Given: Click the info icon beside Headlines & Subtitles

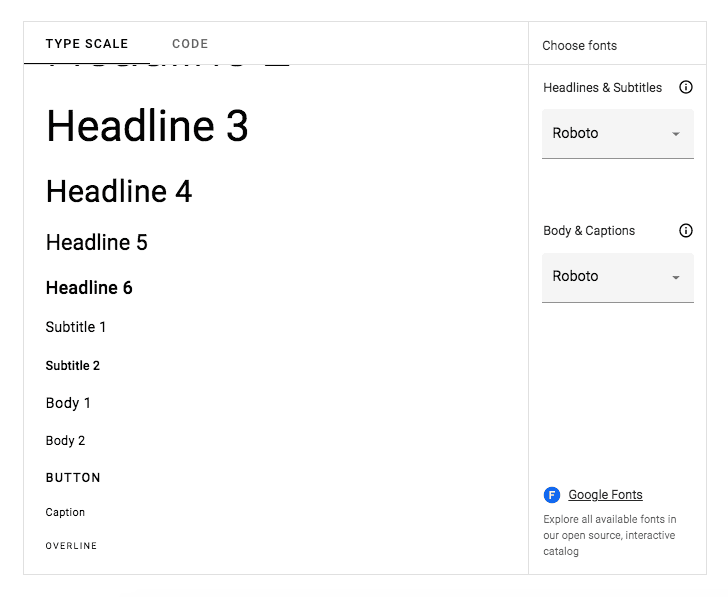Looking at the screenshot, I should (686, 88).
